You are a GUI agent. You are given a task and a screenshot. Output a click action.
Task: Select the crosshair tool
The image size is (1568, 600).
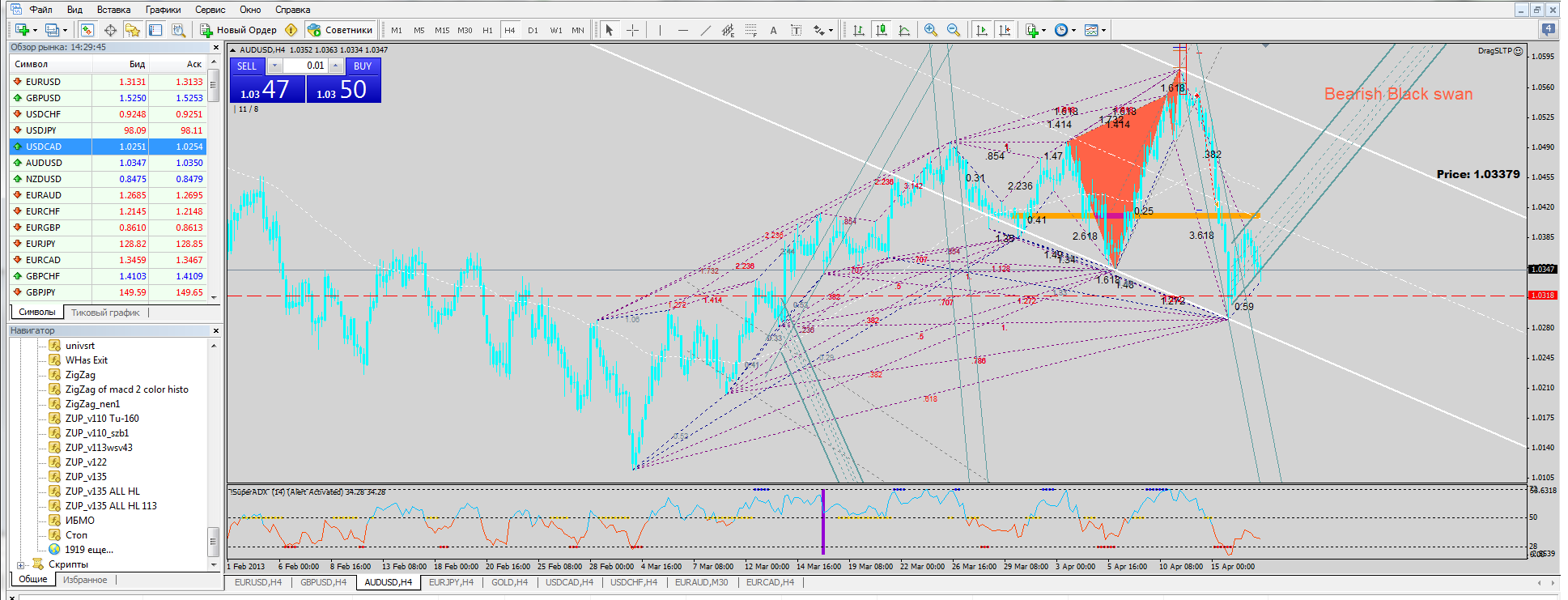pos(633,30)
